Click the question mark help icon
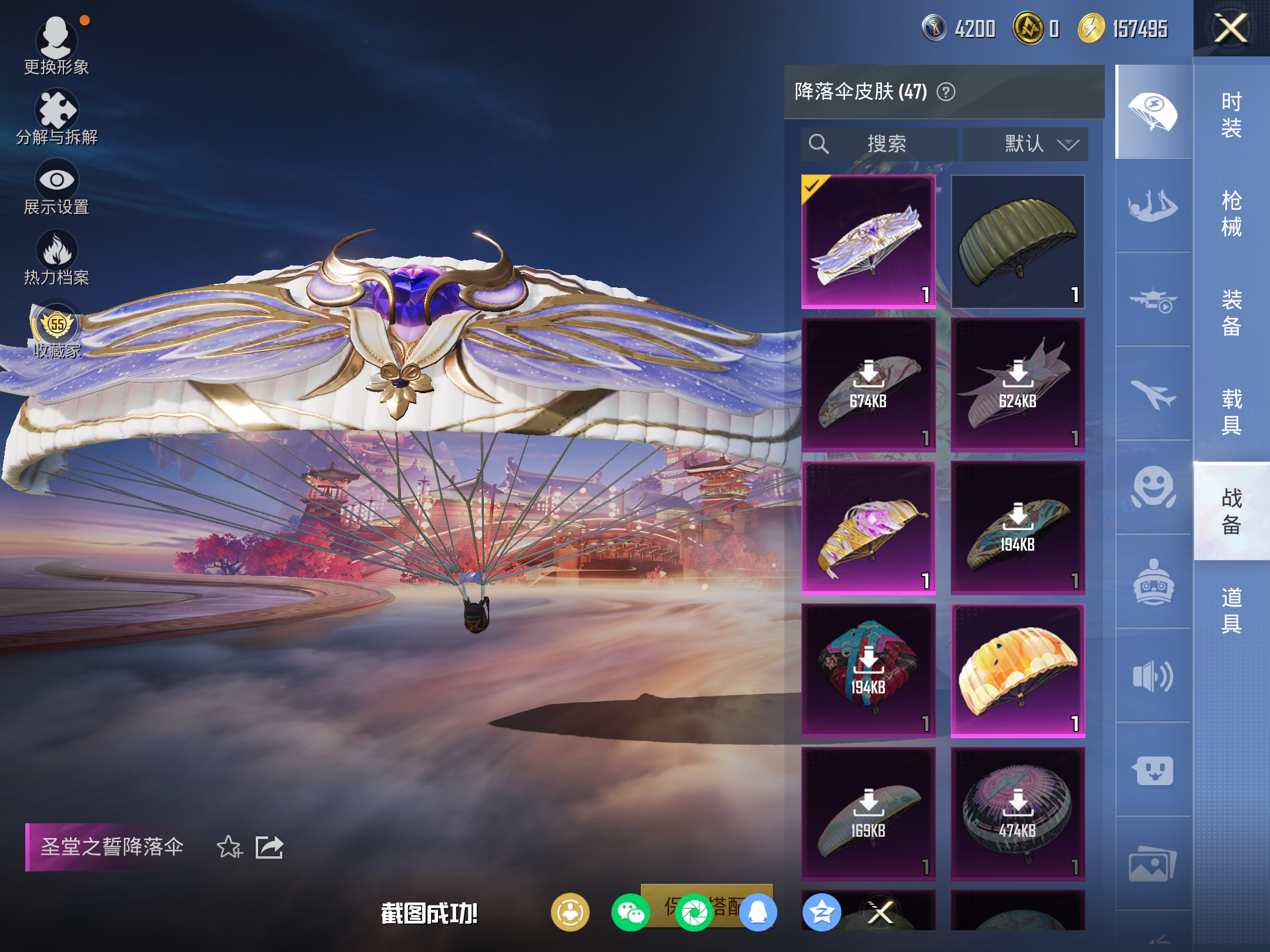The width and height of the screenshot is (1270, 952). click(x=945, y=92)
